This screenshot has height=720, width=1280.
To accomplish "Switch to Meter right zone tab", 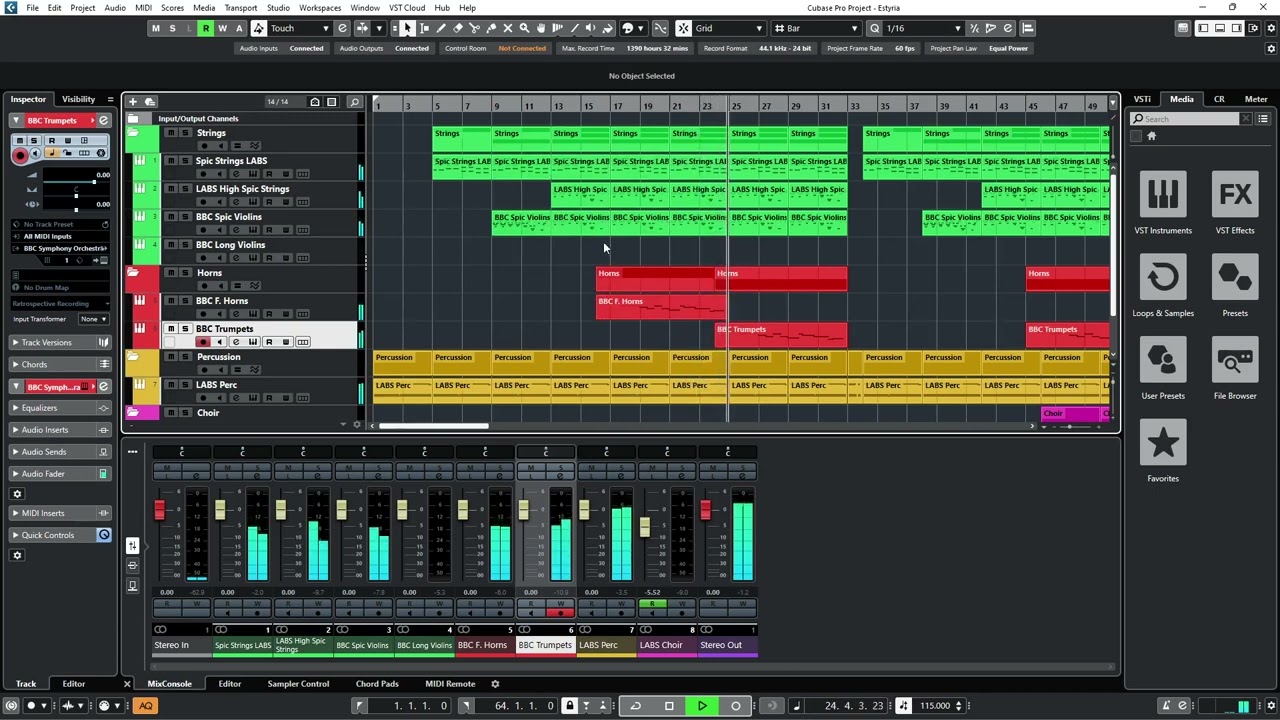I will click(1255, 99).
